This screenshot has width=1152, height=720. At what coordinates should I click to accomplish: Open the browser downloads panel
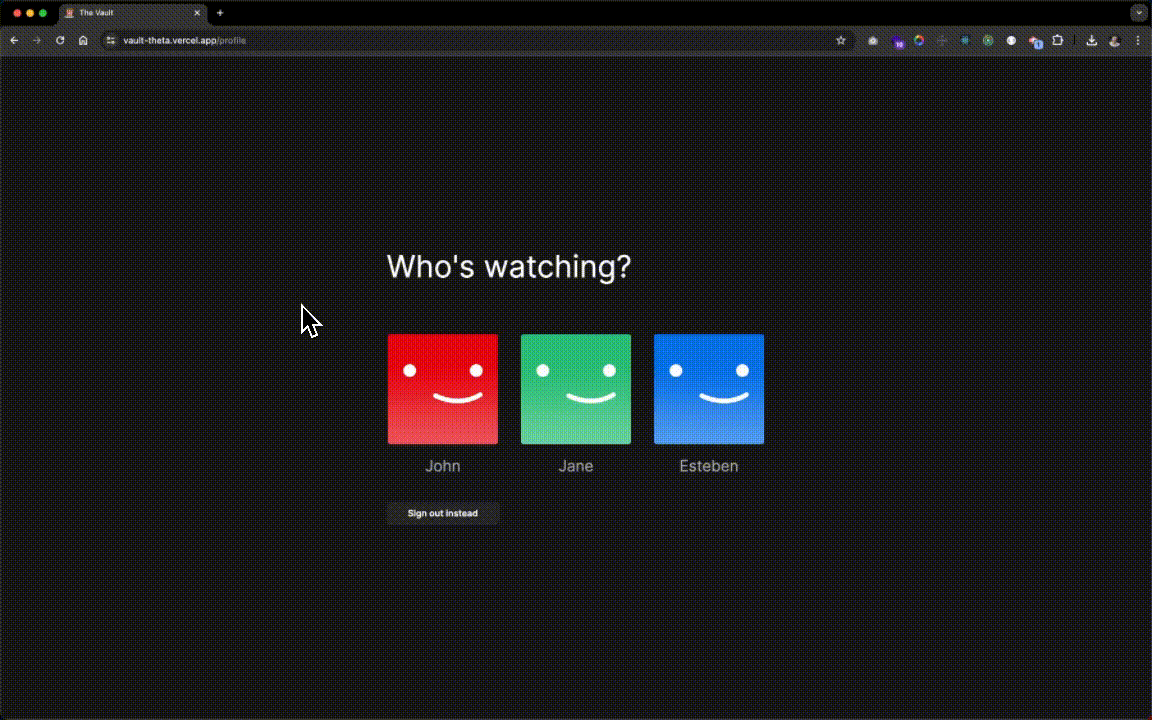[x=1091, y=41]
